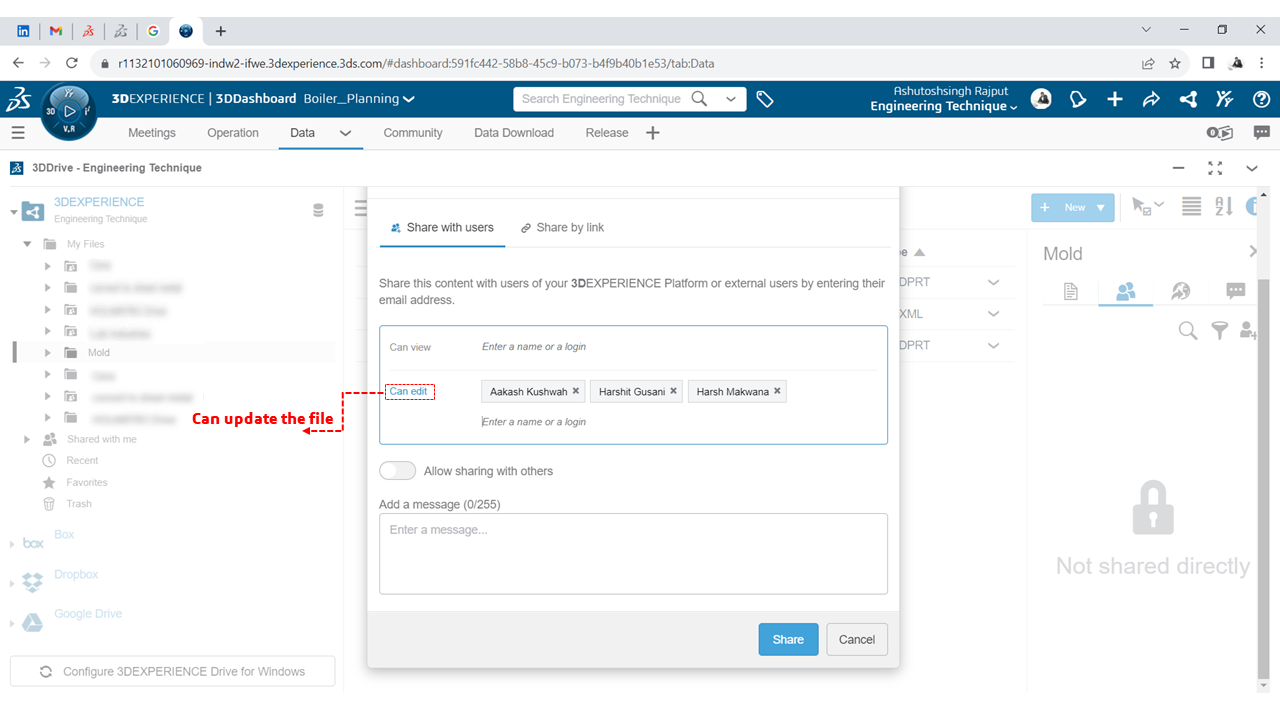Switch to the Meetings tab
Screen dimensions: 1280x720
pyautogui.click(x=152, y=133)
